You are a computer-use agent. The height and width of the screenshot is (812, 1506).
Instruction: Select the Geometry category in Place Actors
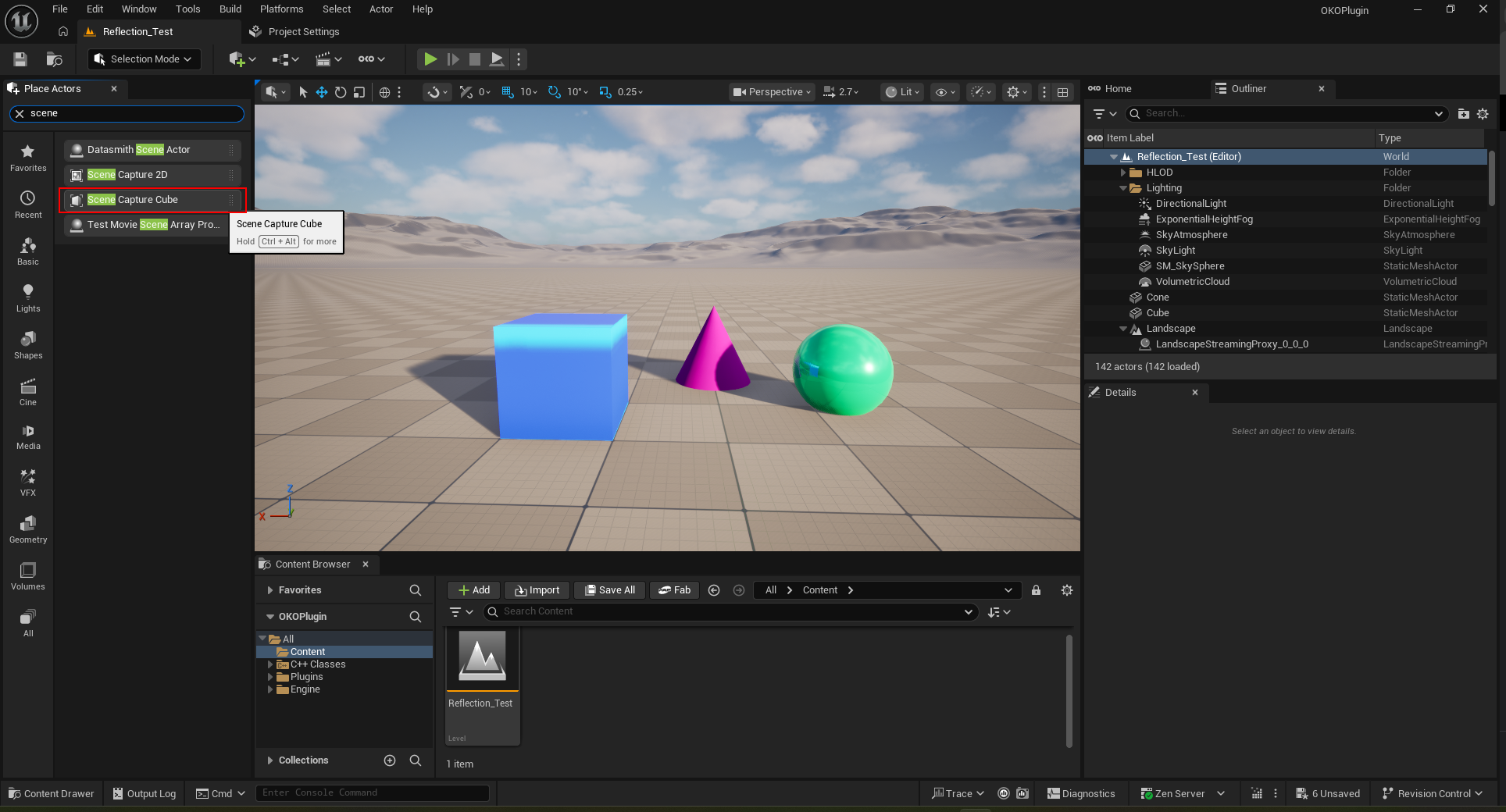28,530
